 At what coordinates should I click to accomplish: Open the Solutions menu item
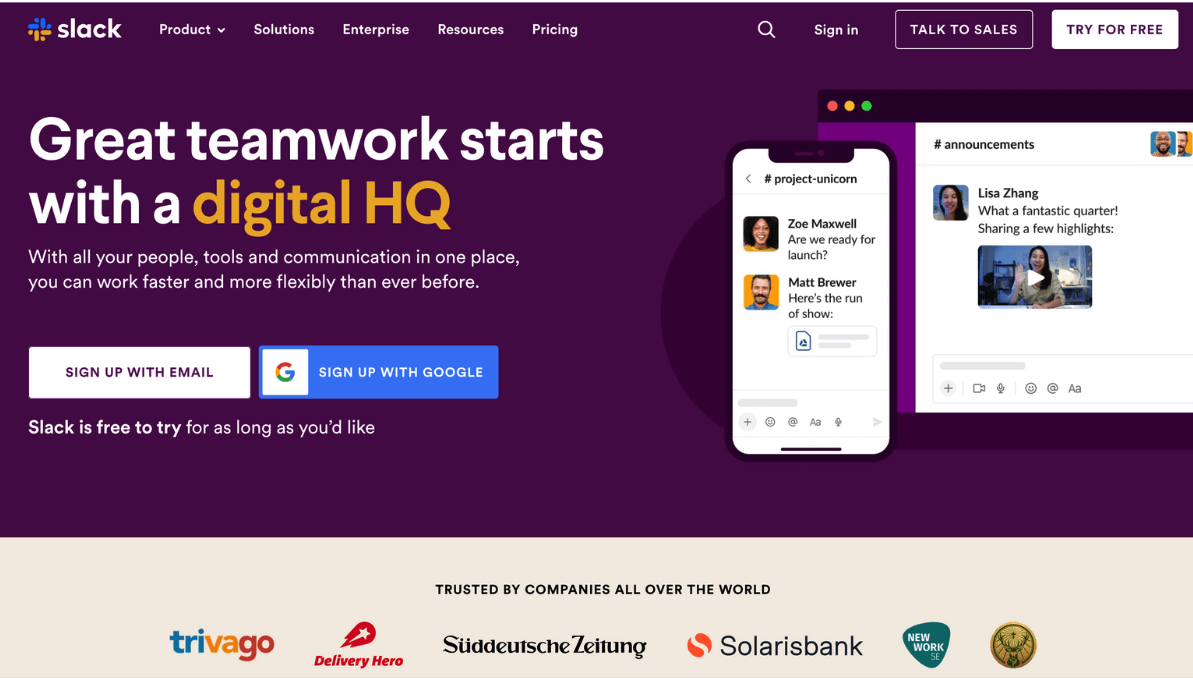[x=284, y=30]
